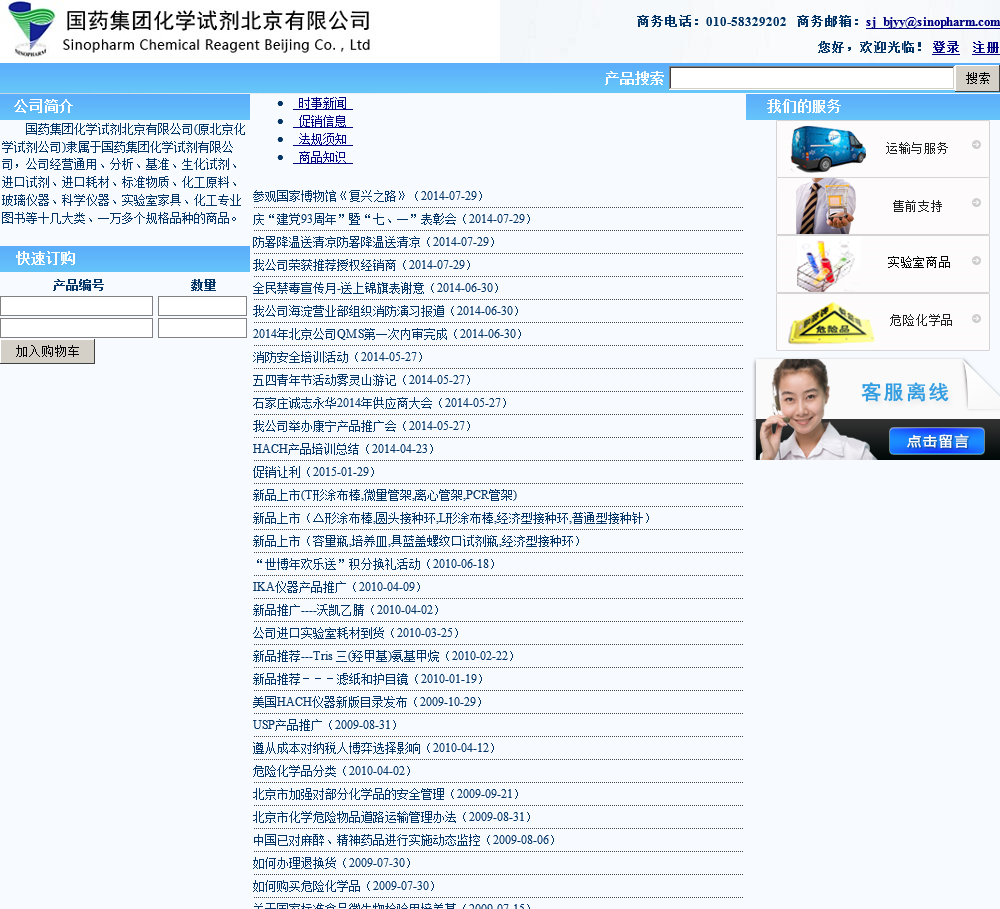1000x909 pixels.
Task: Focus the 产品搜索 search input field
Action: pos(812,78)
